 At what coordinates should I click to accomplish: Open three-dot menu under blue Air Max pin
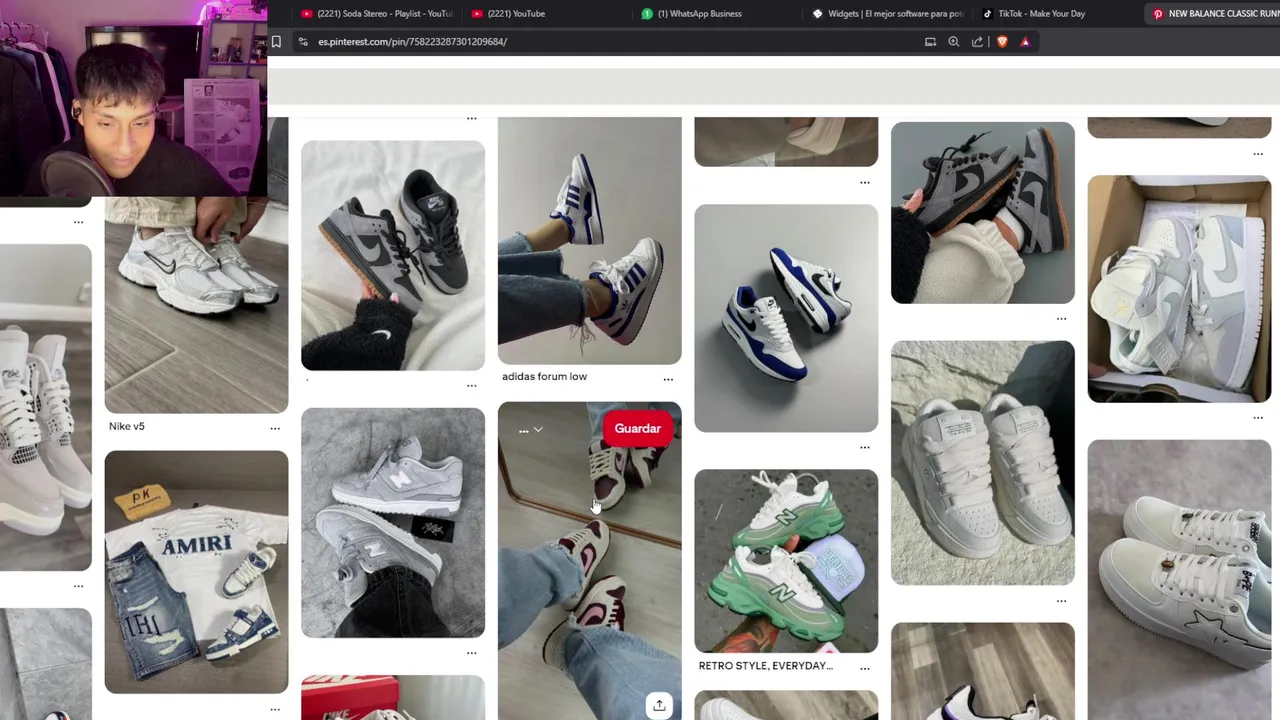tap(865, 447)
